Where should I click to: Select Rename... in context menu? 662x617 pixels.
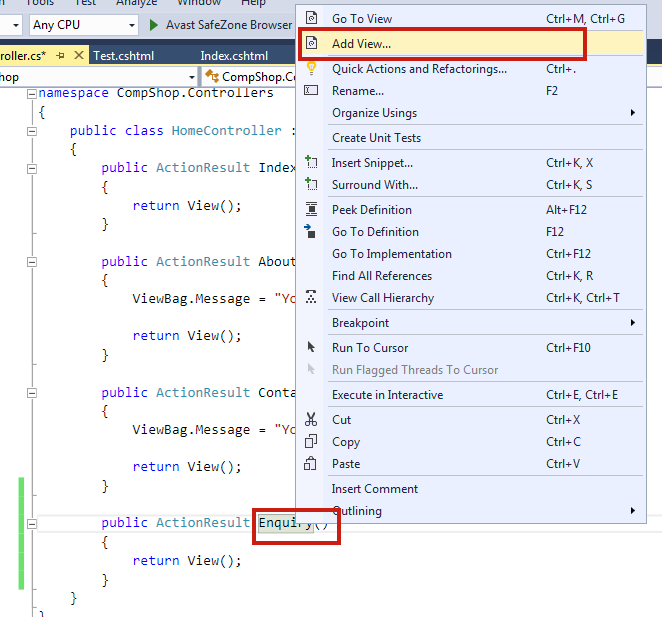point(471,90)
